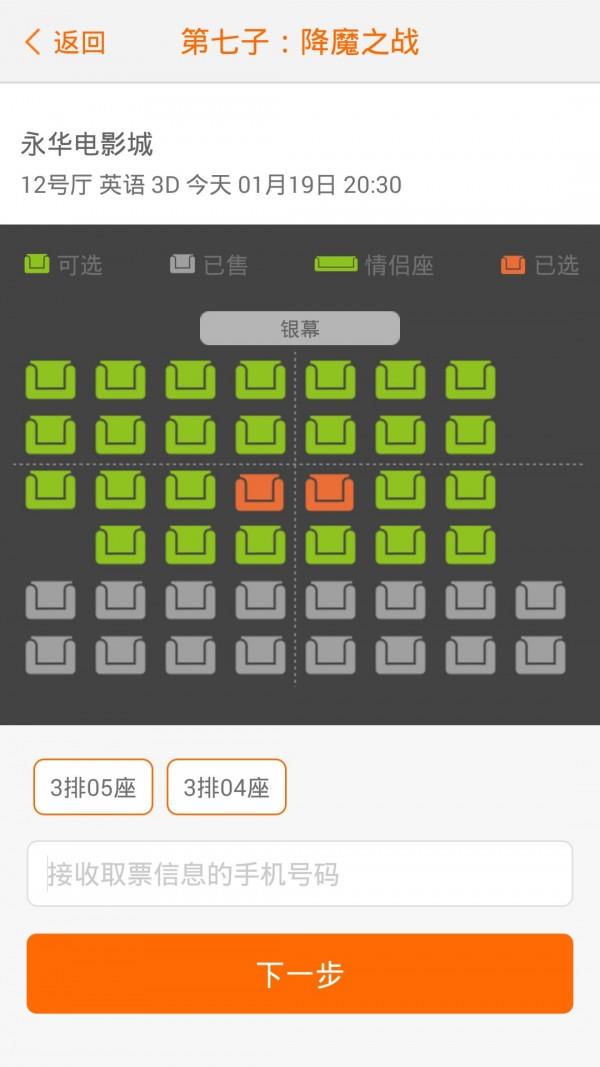Tap the back arrow 返回
600x1067 pixels.
pyautogui.click(x=65, y=42)
